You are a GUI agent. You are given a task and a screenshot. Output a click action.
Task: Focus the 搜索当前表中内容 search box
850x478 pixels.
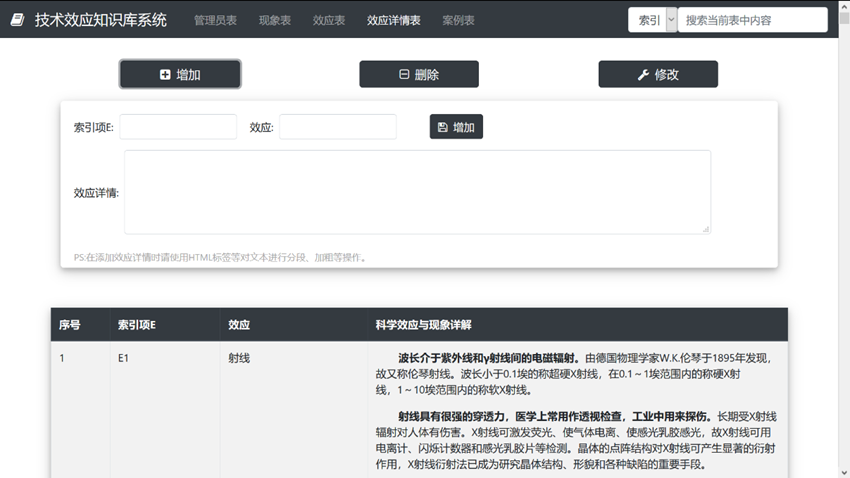752,20
